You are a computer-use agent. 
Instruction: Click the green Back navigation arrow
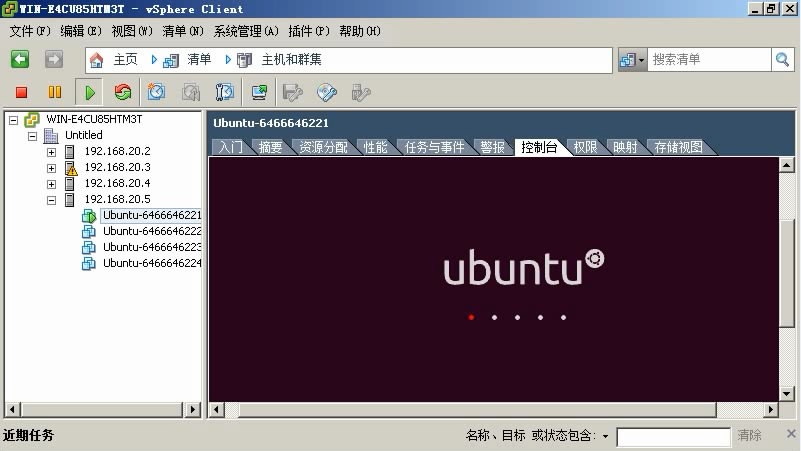click(20, 60)
